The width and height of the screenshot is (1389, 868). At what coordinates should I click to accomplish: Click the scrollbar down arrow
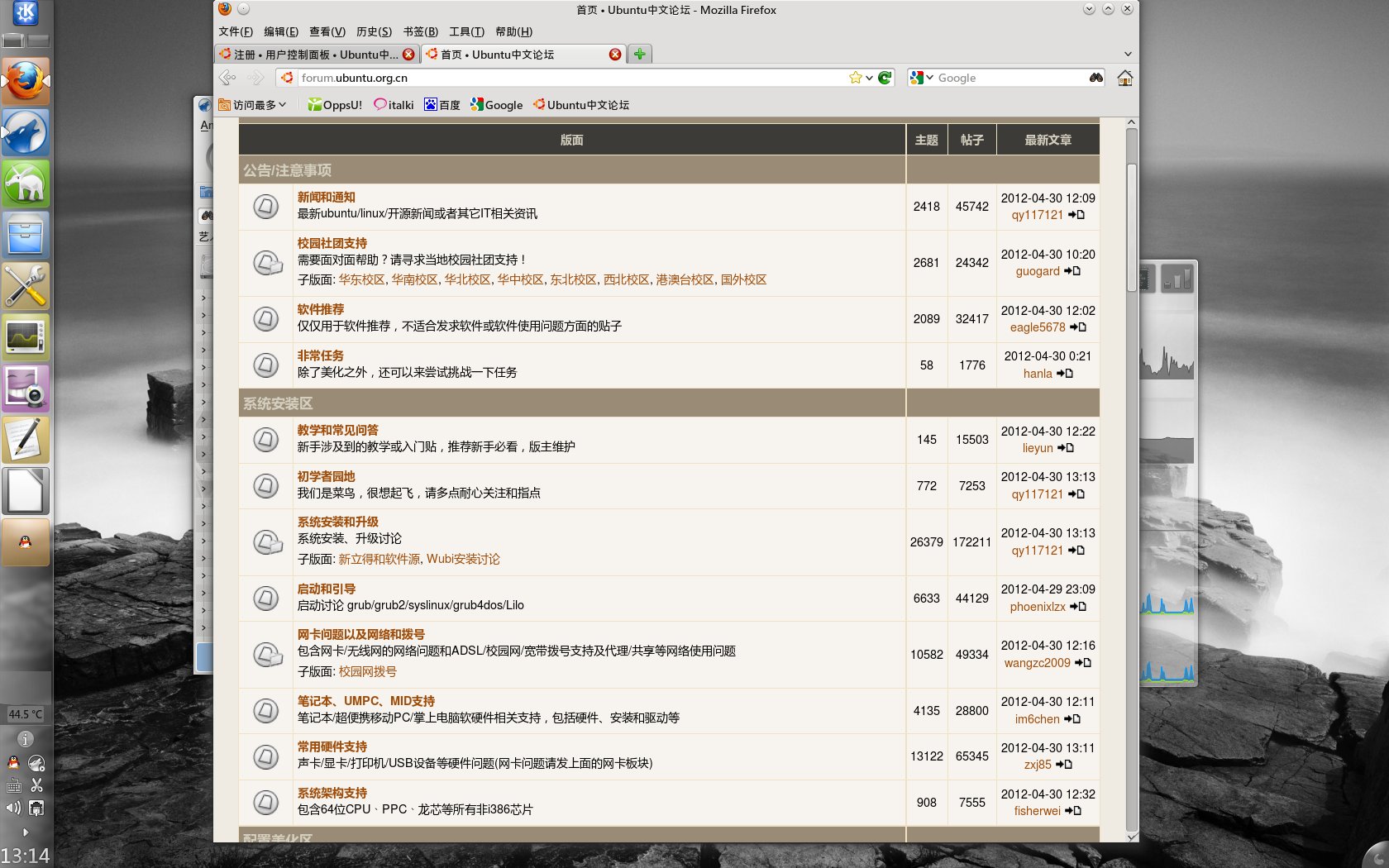(x=1131, y=837)
